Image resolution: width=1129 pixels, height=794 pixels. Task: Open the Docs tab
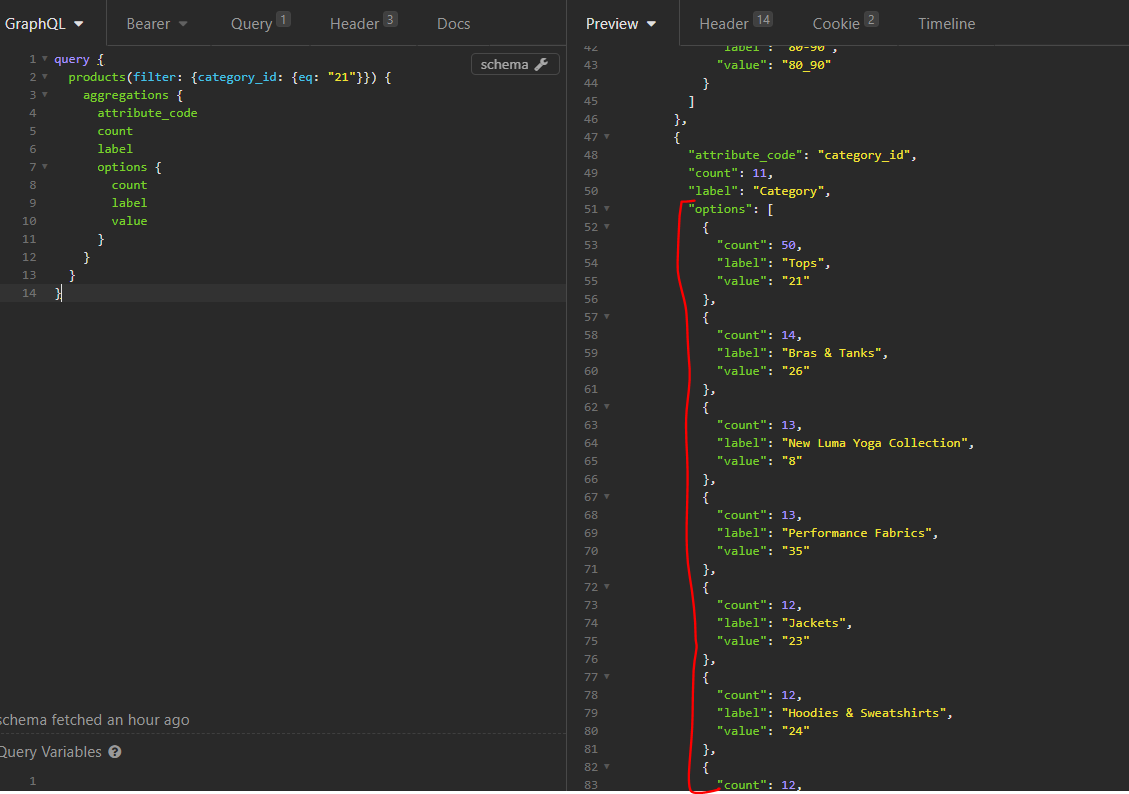tap(454, 24)
